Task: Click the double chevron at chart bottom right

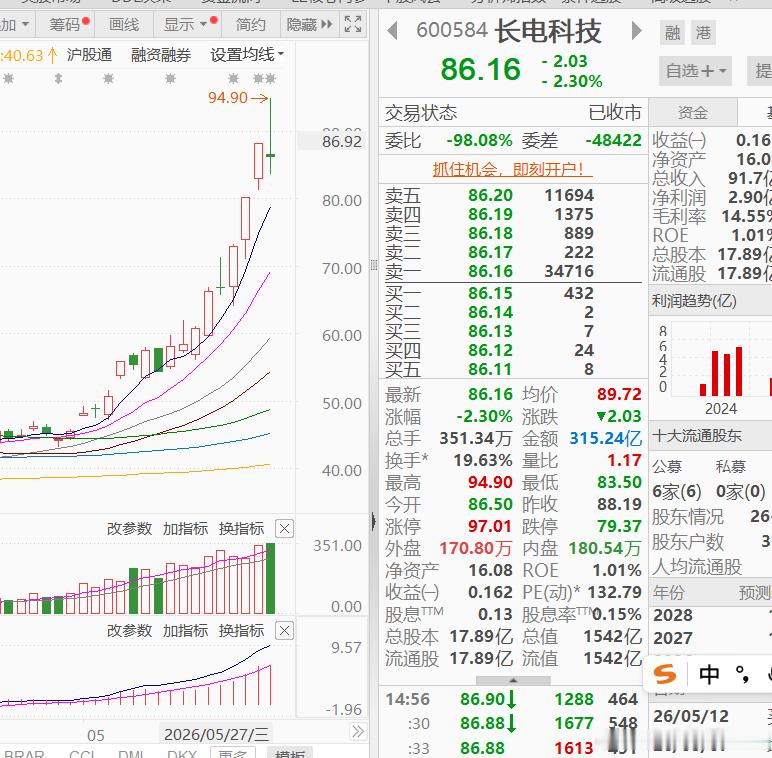Action: pos(358,732)
